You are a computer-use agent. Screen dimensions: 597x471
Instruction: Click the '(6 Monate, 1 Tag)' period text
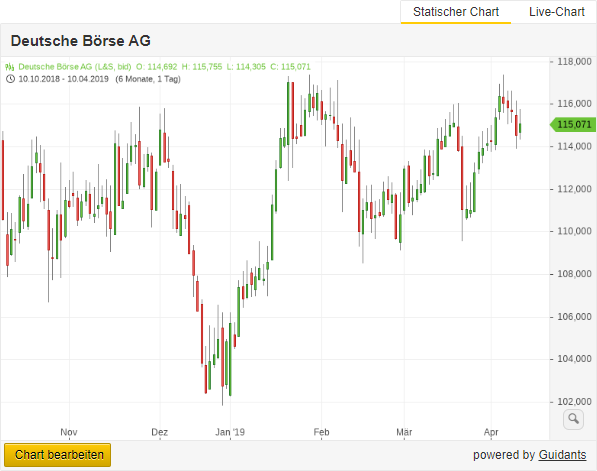point(148,79)
